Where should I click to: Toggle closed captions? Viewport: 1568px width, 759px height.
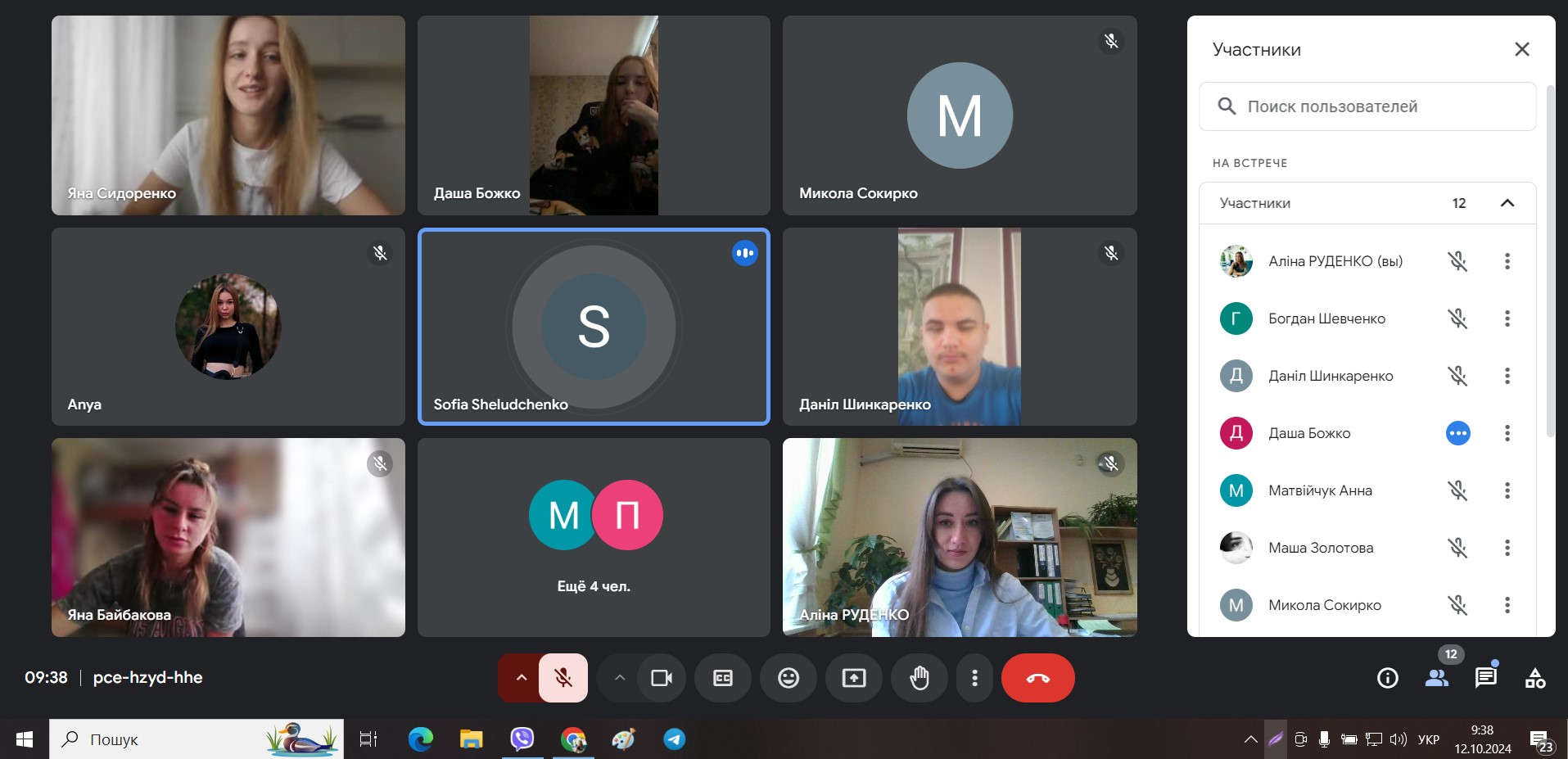pyautogui.click(x=722, y=678)
